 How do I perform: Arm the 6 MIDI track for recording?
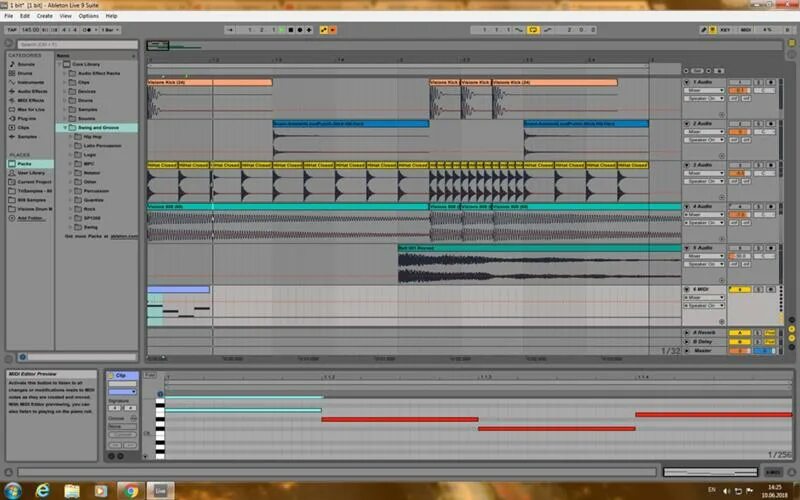pos(770,289)
